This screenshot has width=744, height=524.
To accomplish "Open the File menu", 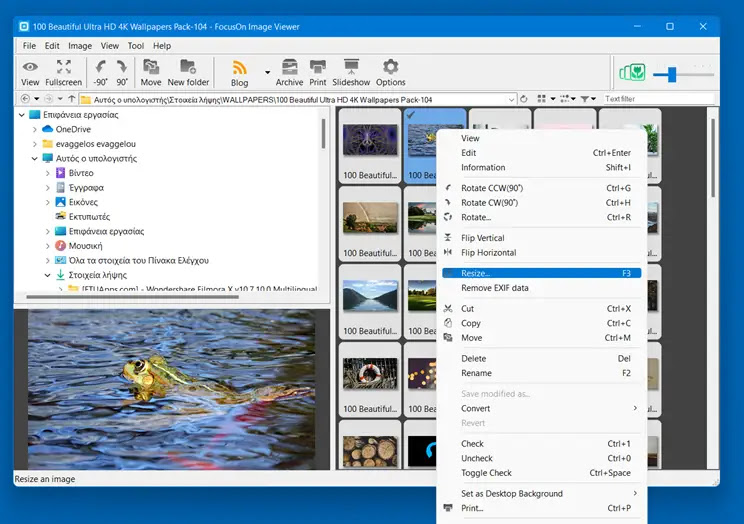I will click(x=29, y=46).
